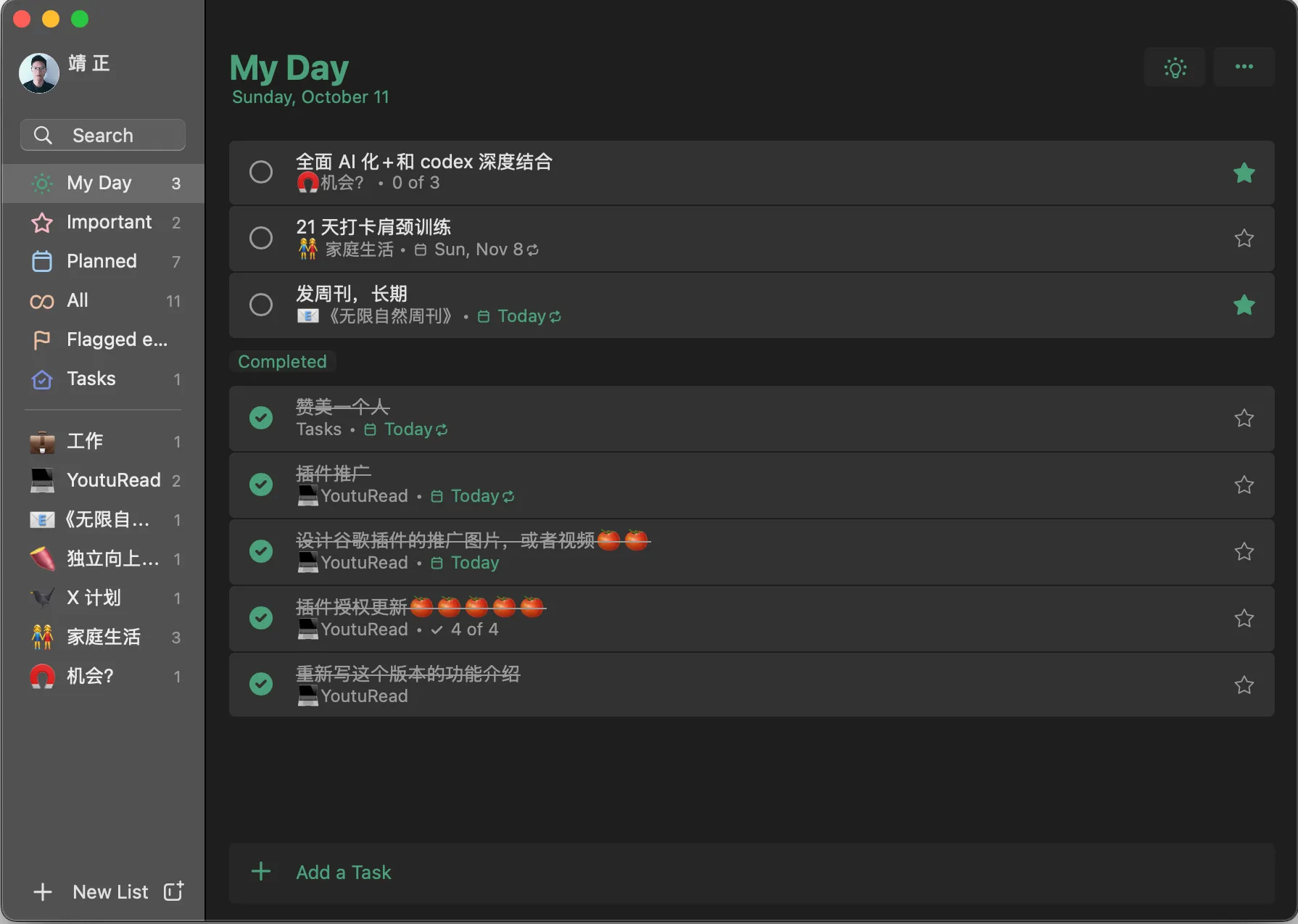Star the 21 天打卡肩颈训练 task
Viewport: 1298px width, 924px height.
pos(1244,239)
